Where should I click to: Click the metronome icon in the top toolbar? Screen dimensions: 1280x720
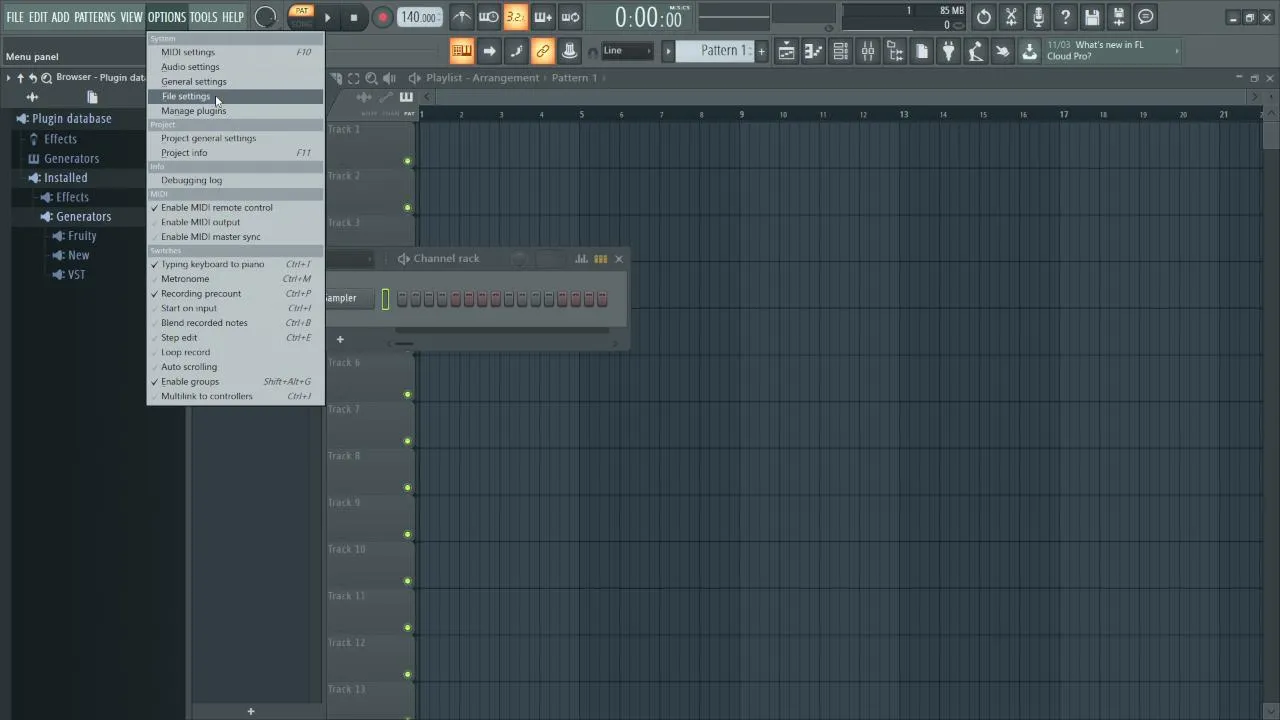click(461, 17)
